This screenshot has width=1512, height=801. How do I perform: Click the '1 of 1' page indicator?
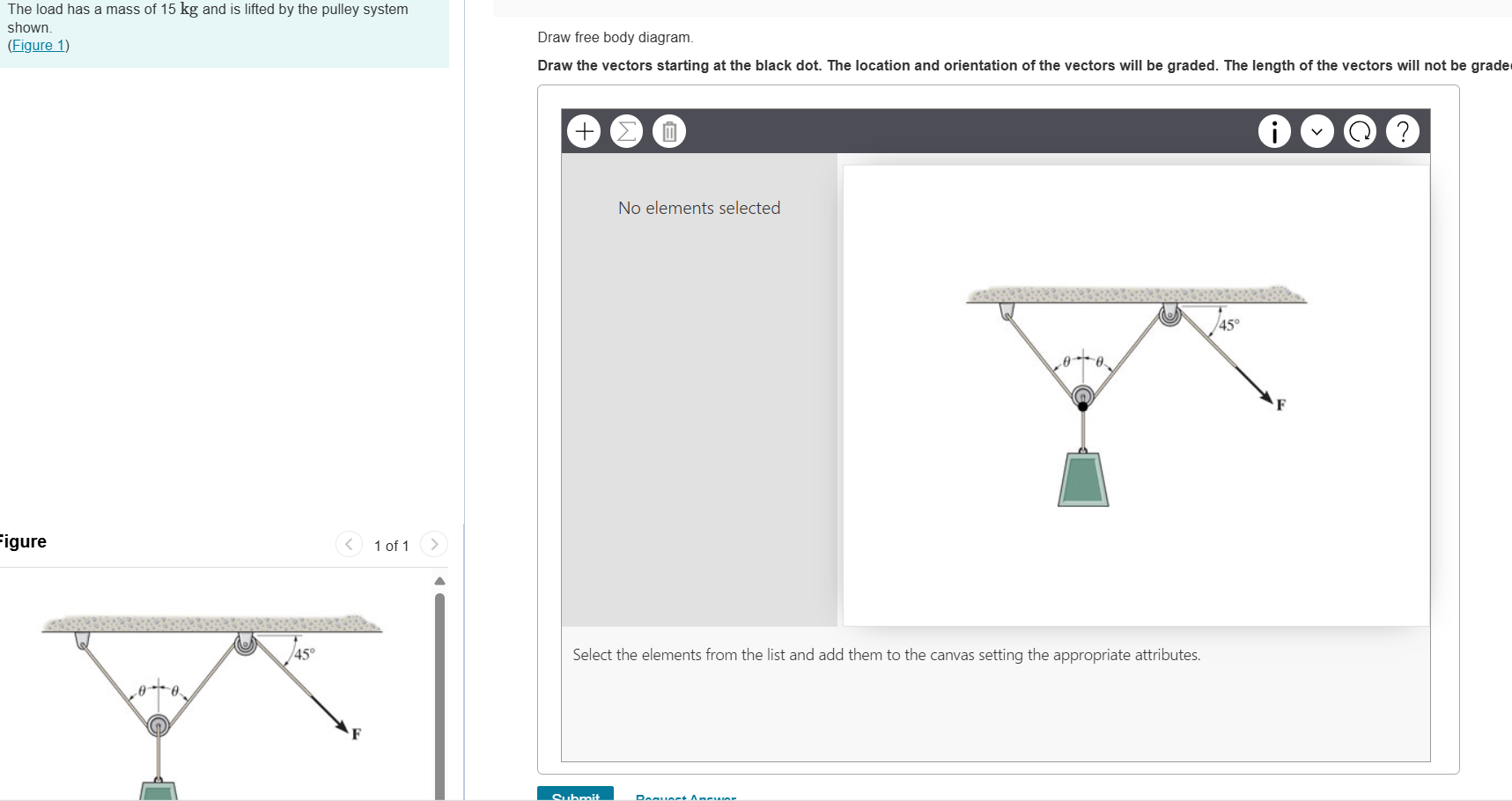point(391,545)
